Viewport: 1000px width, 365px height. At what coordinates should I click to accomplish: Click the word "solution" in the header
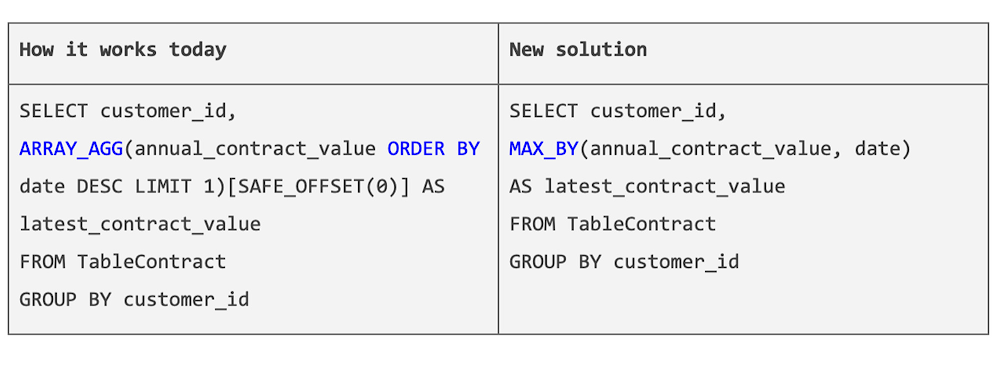click(601, 50)
